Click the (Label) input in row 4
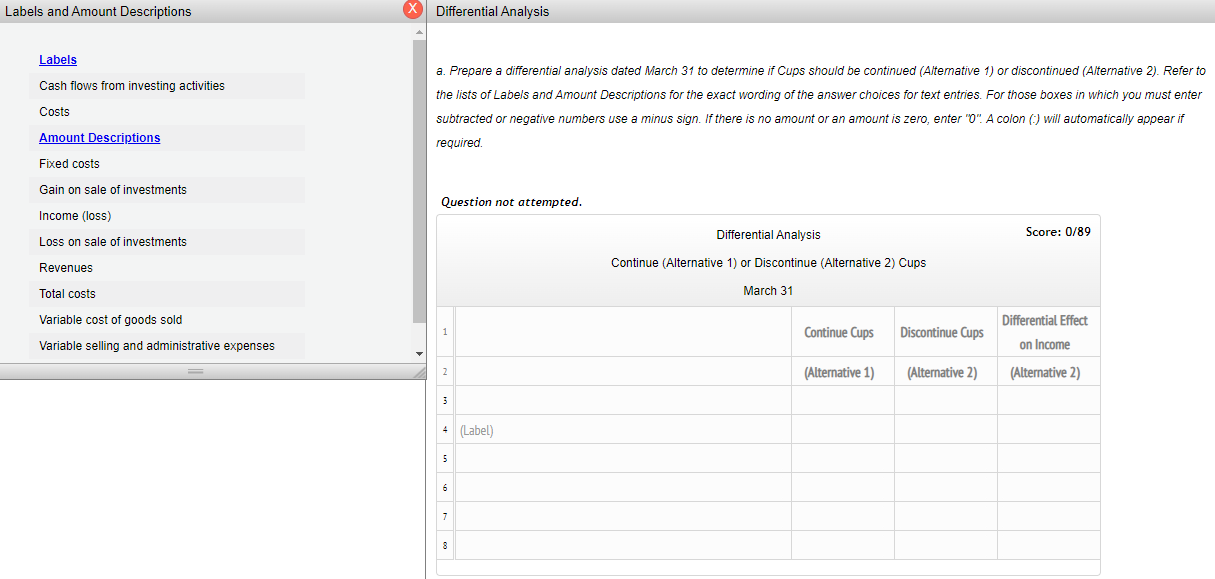 pyautogui.click(x=623, y=431)
